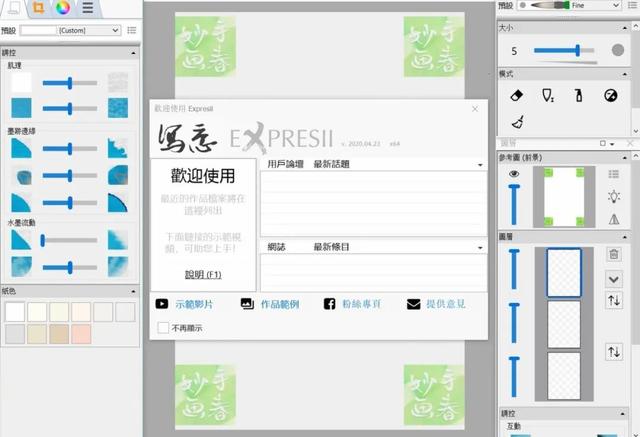This screenshot has height=437, width=640.
Task: Select the spray bottle mode icon
Action: 578,95
